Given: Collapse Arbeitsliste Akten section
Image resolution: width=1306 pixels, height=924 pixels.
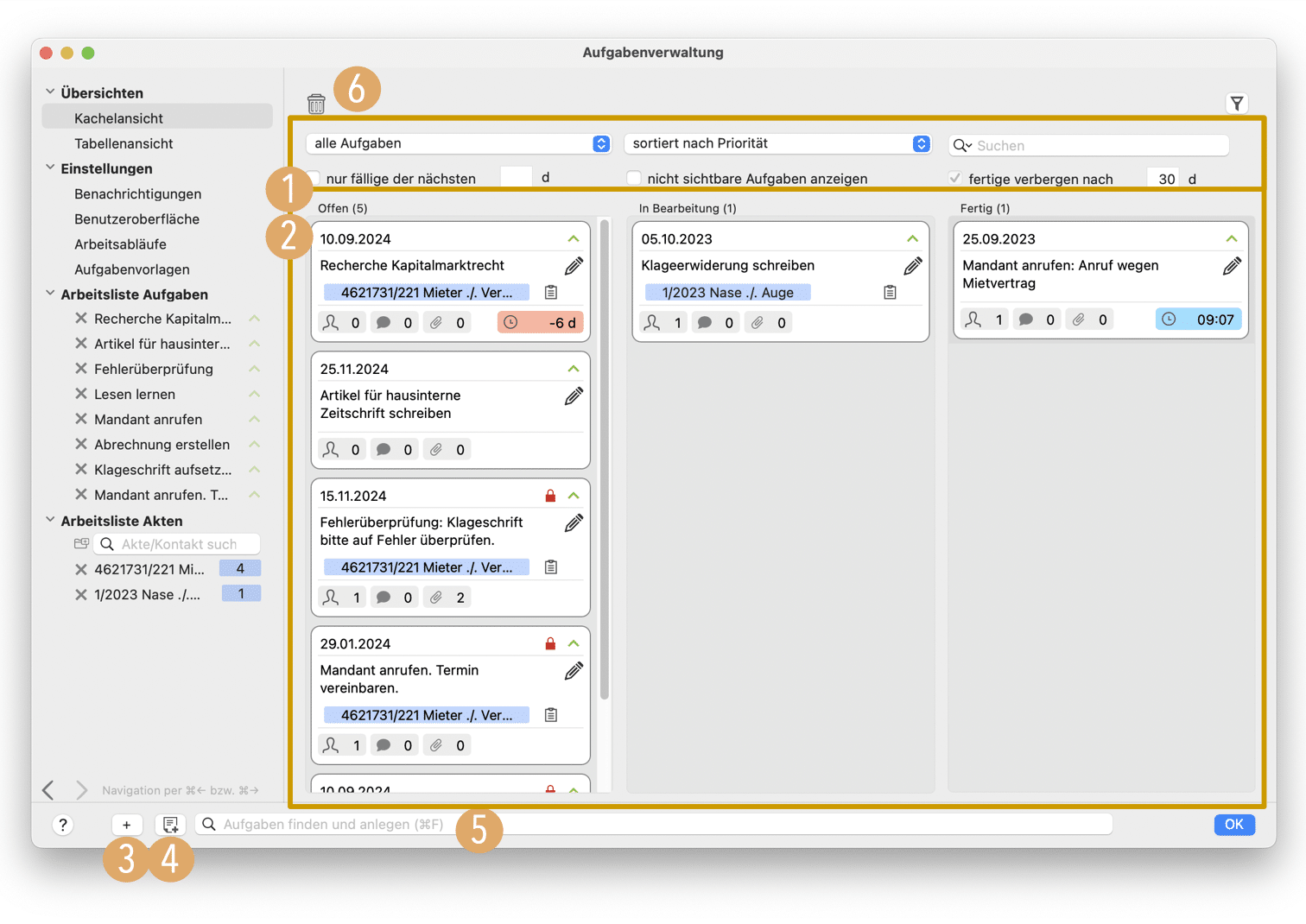Looking at the screenshot, I should click(x=50, y=520).
